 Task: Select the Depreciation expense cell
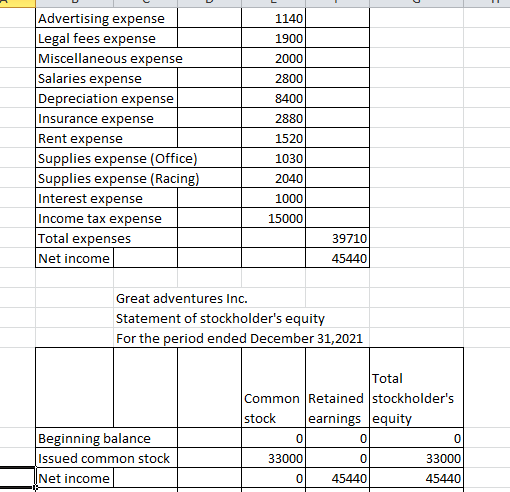click(106, 98)
